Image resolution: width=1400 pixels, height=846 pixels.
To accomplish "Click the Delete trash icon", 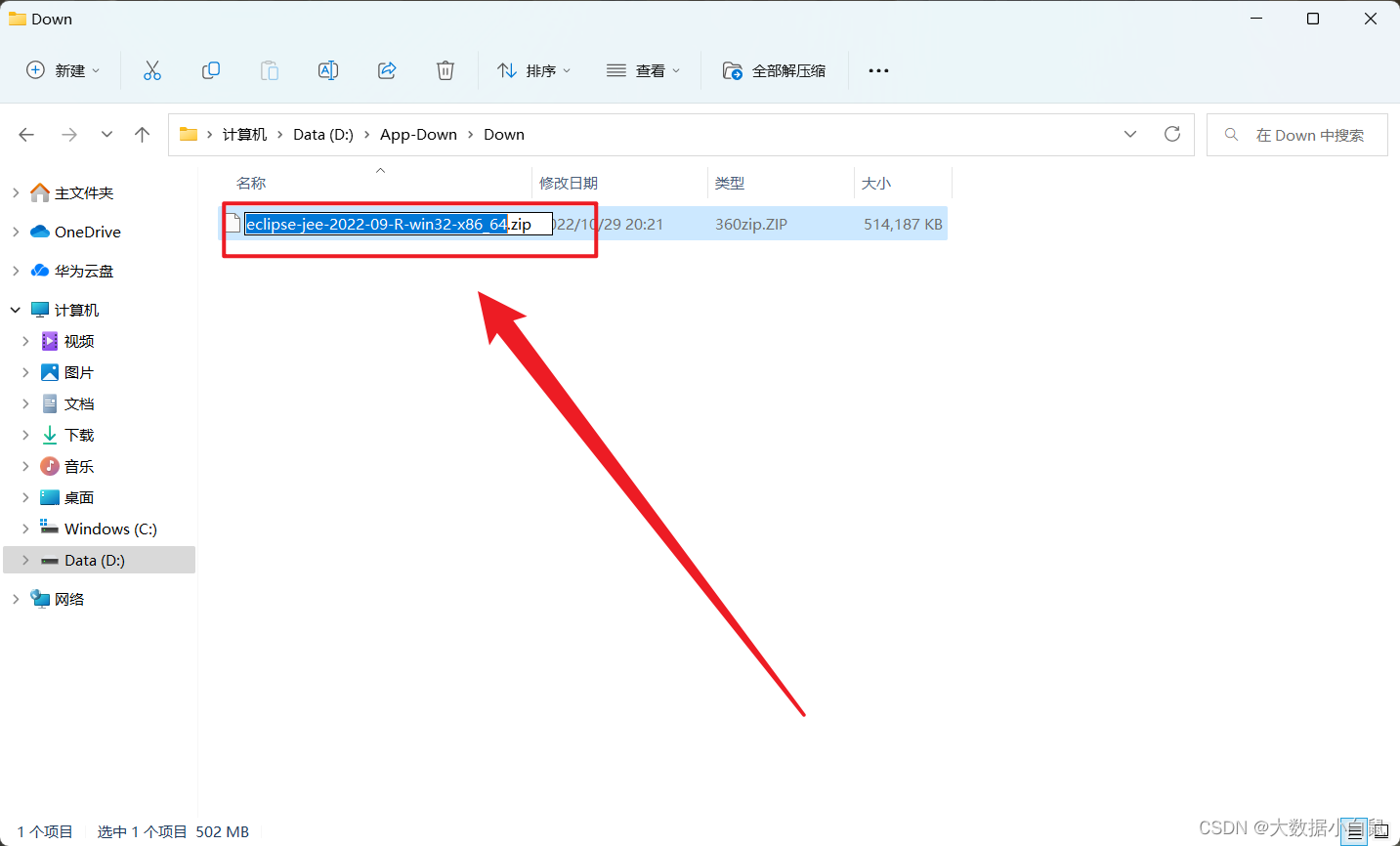I will tap(445, 70).
